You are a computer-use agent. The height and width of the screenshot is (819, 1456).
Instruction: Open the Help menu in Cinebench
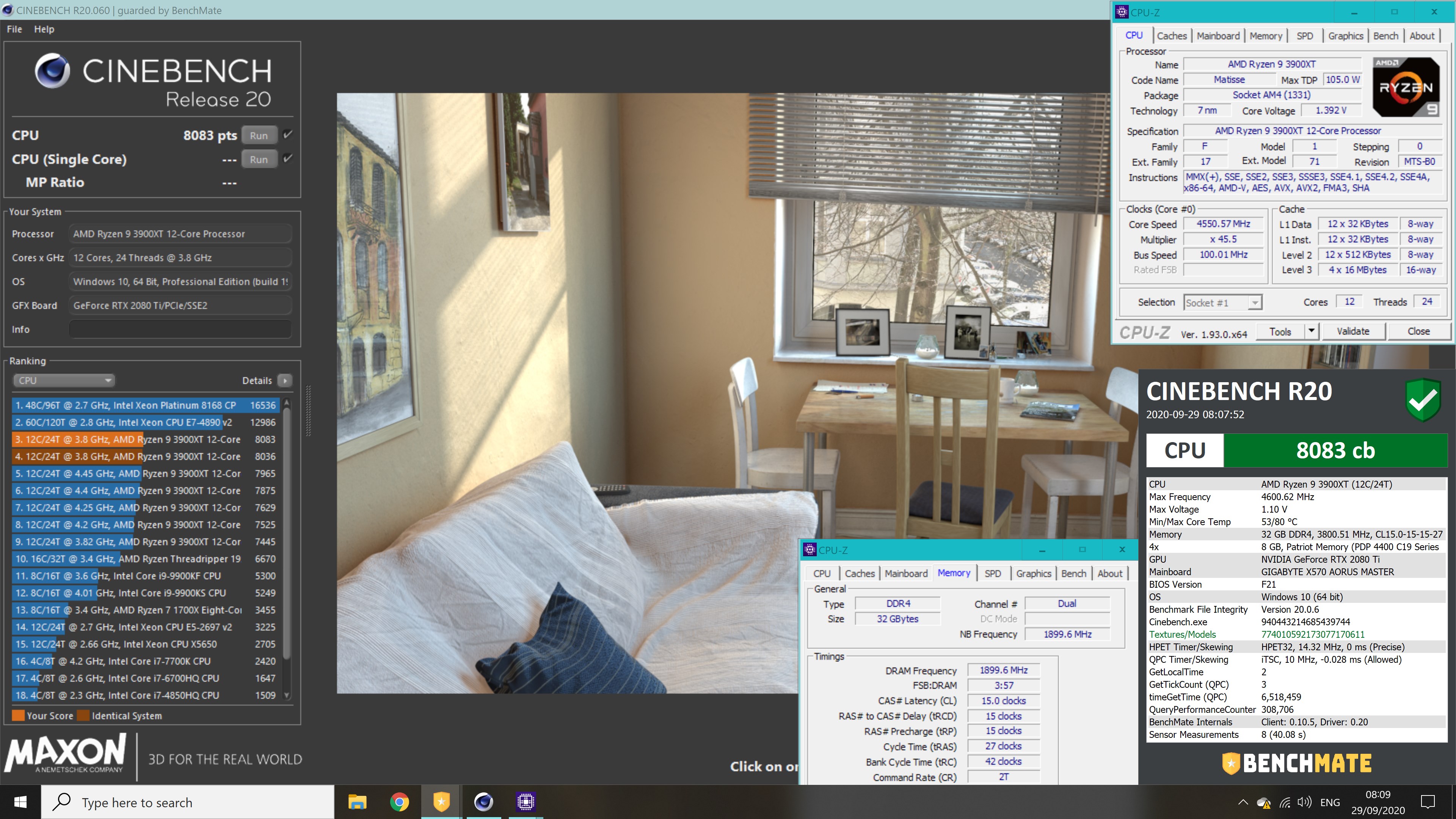pos(44,29)
